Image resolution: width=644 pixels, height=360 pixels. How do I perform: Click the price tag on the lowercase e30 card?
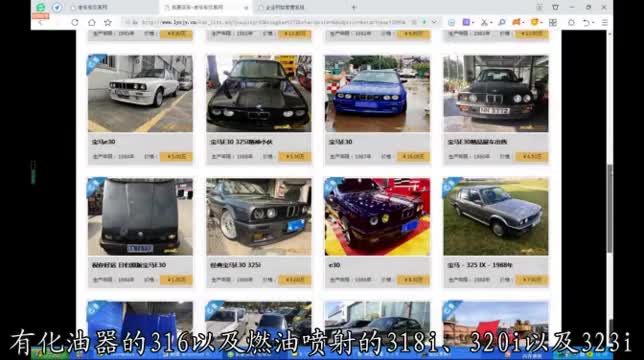(413, 280)
